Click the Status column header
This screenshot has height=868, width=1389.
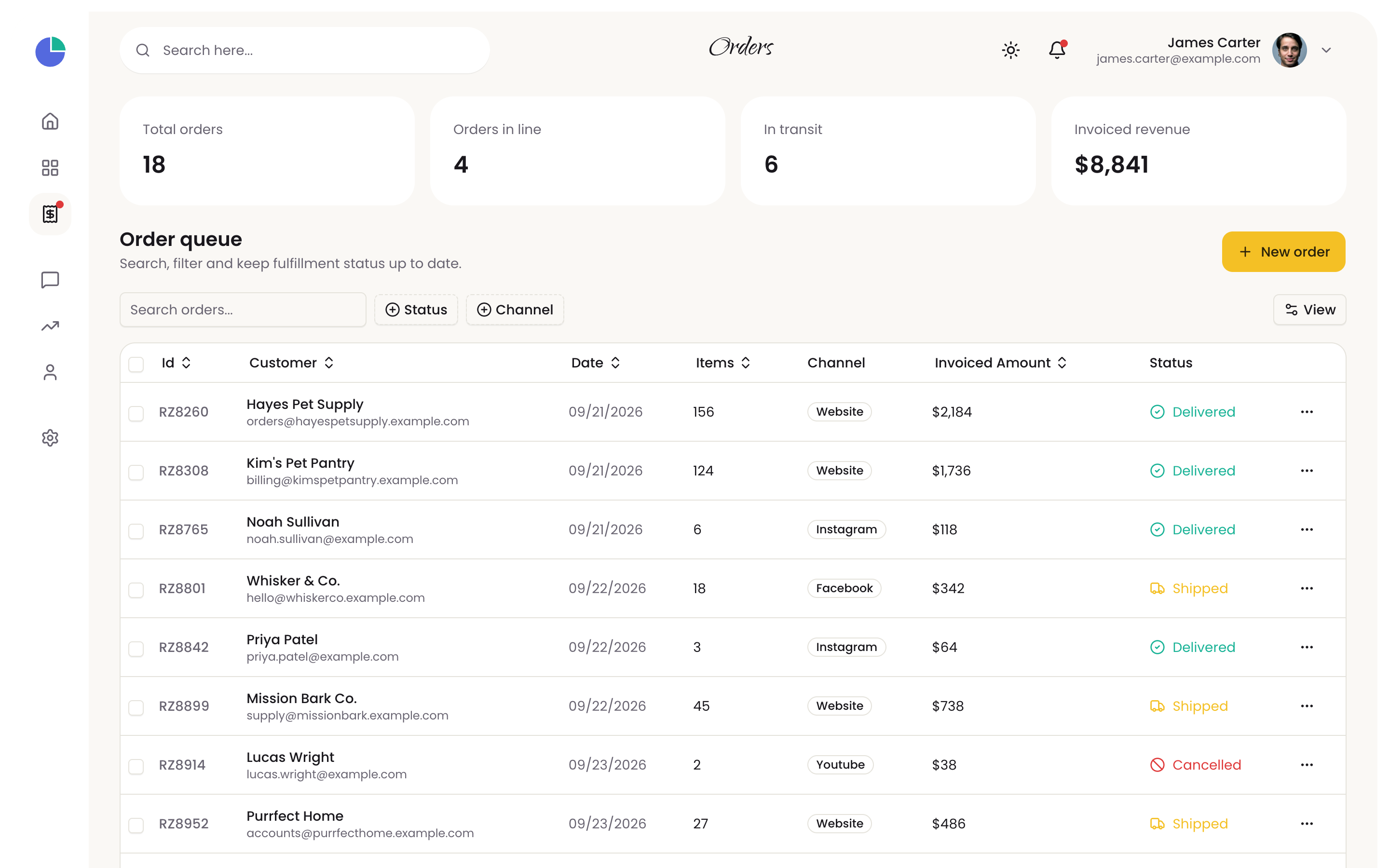click(x=1171, y=363)
